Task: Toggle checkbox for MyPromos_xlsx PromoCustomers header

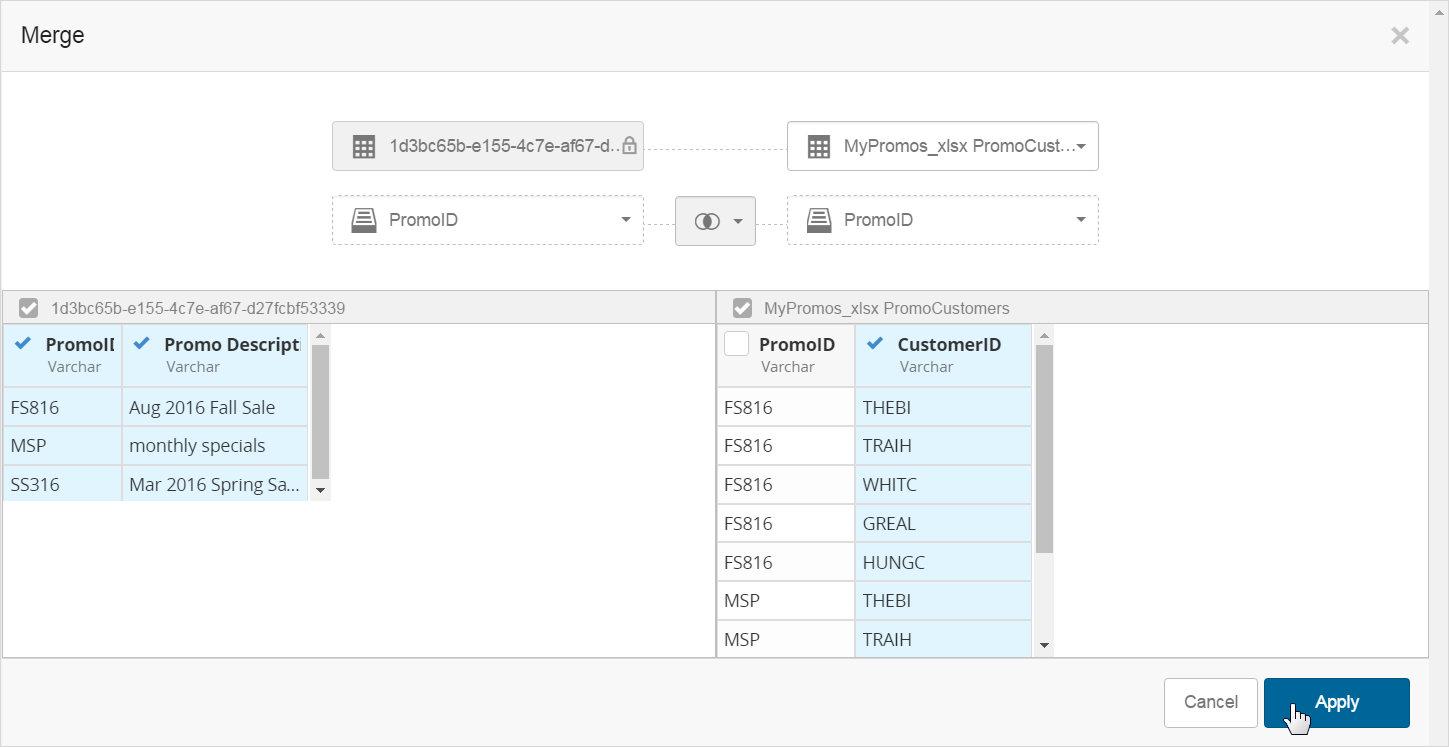Action: [x=742, y=308]
